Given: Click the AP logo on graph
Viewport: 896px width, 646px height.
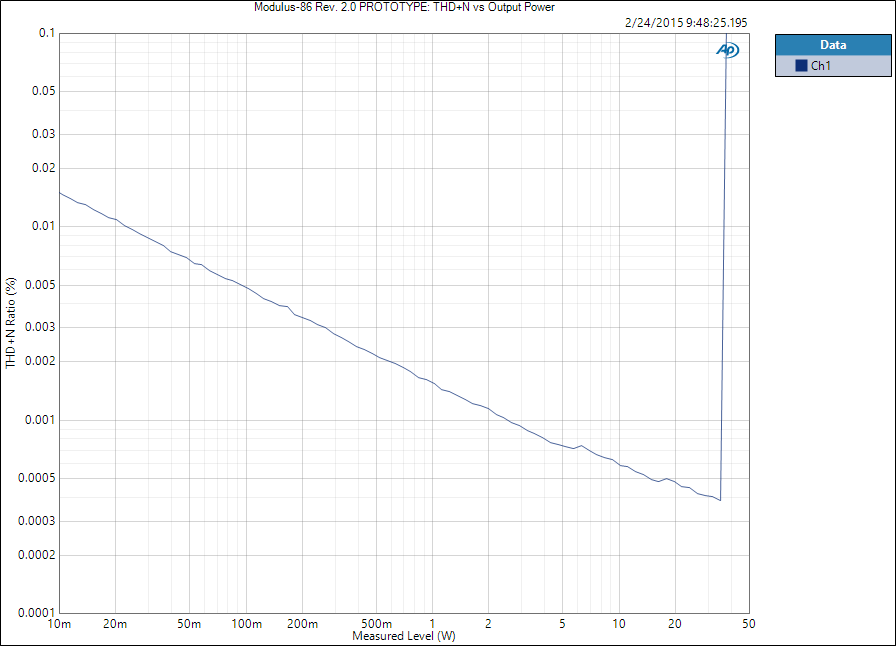Looking at the screenshot, I should pos(727,50).
